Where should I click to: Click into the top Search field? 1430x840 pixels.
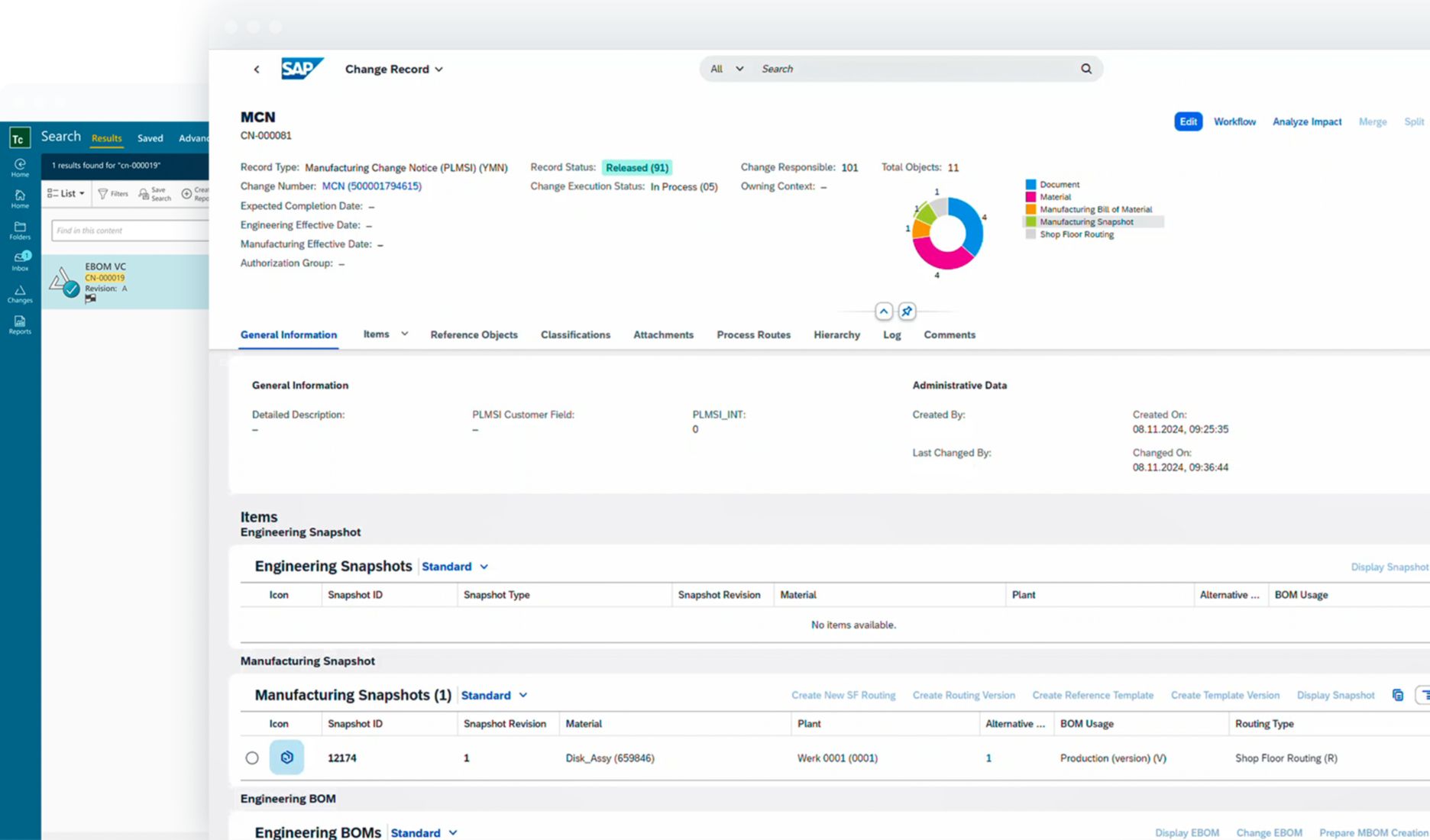click(917, 69)
